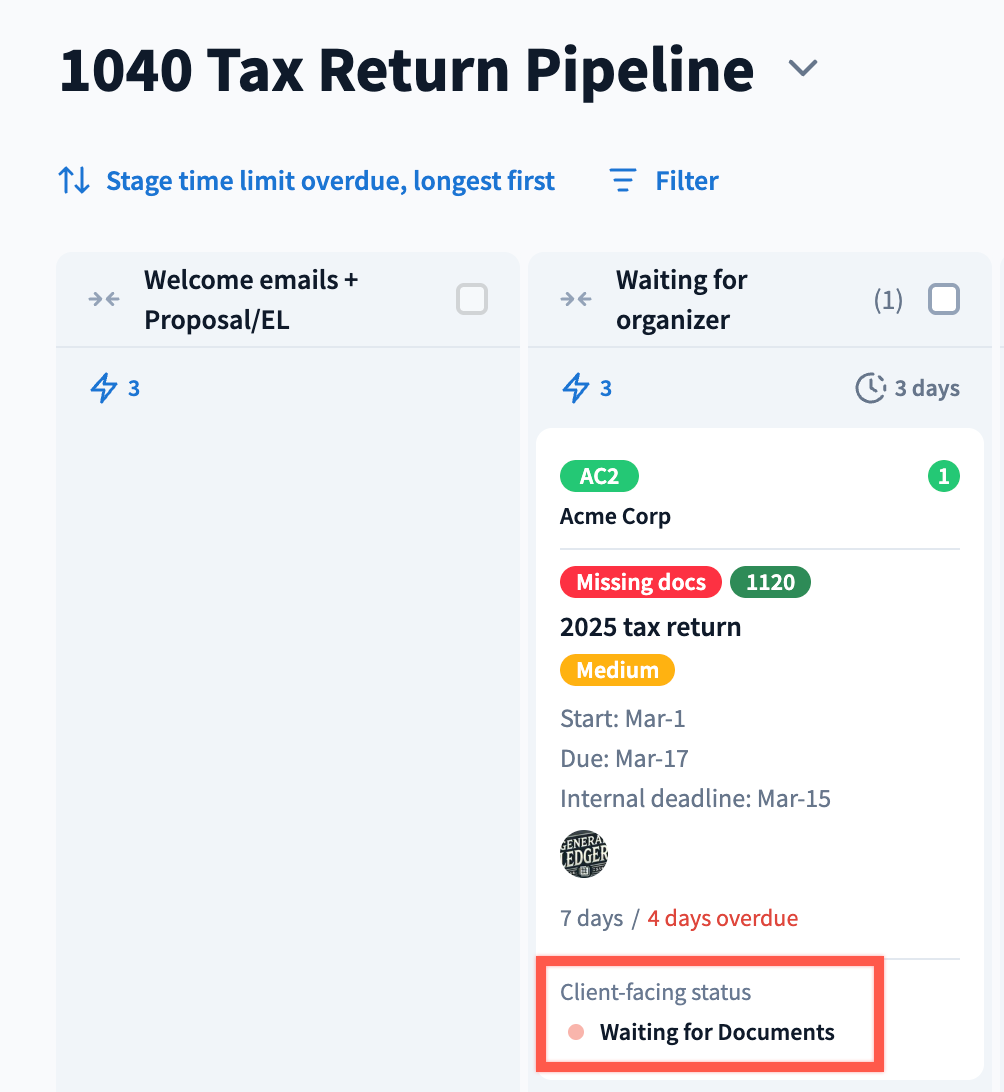This screenshot has height=1092, width=1004.
Task: Click the green notification badge on Acme card
Action: (x=943, y=477)
